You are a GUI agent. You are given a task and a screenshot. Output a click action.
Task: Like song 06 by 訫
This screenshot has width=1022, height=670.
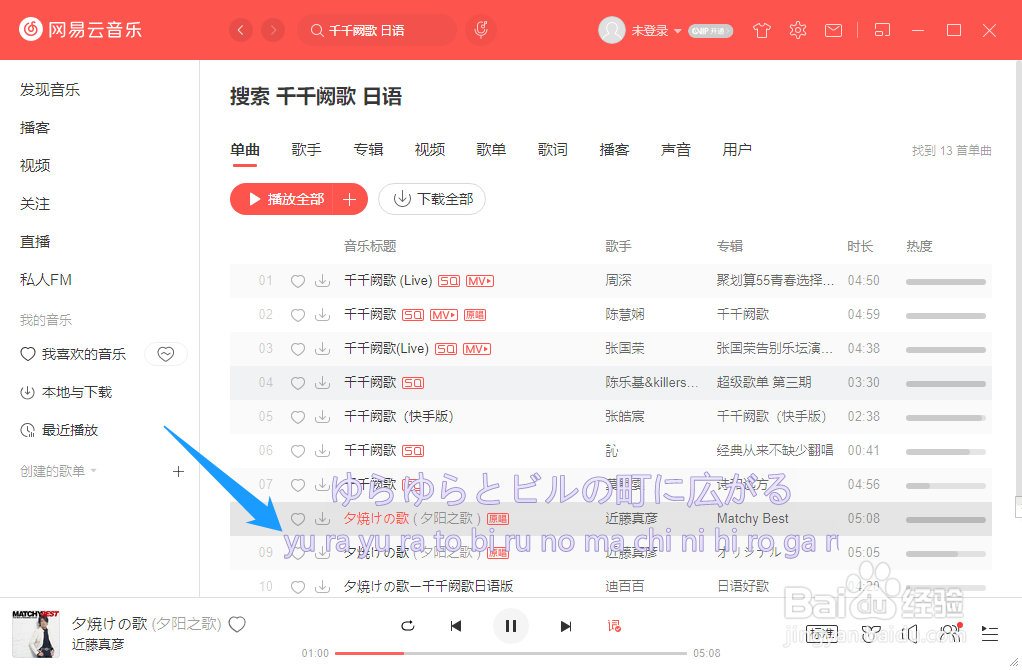pos(298,450)
